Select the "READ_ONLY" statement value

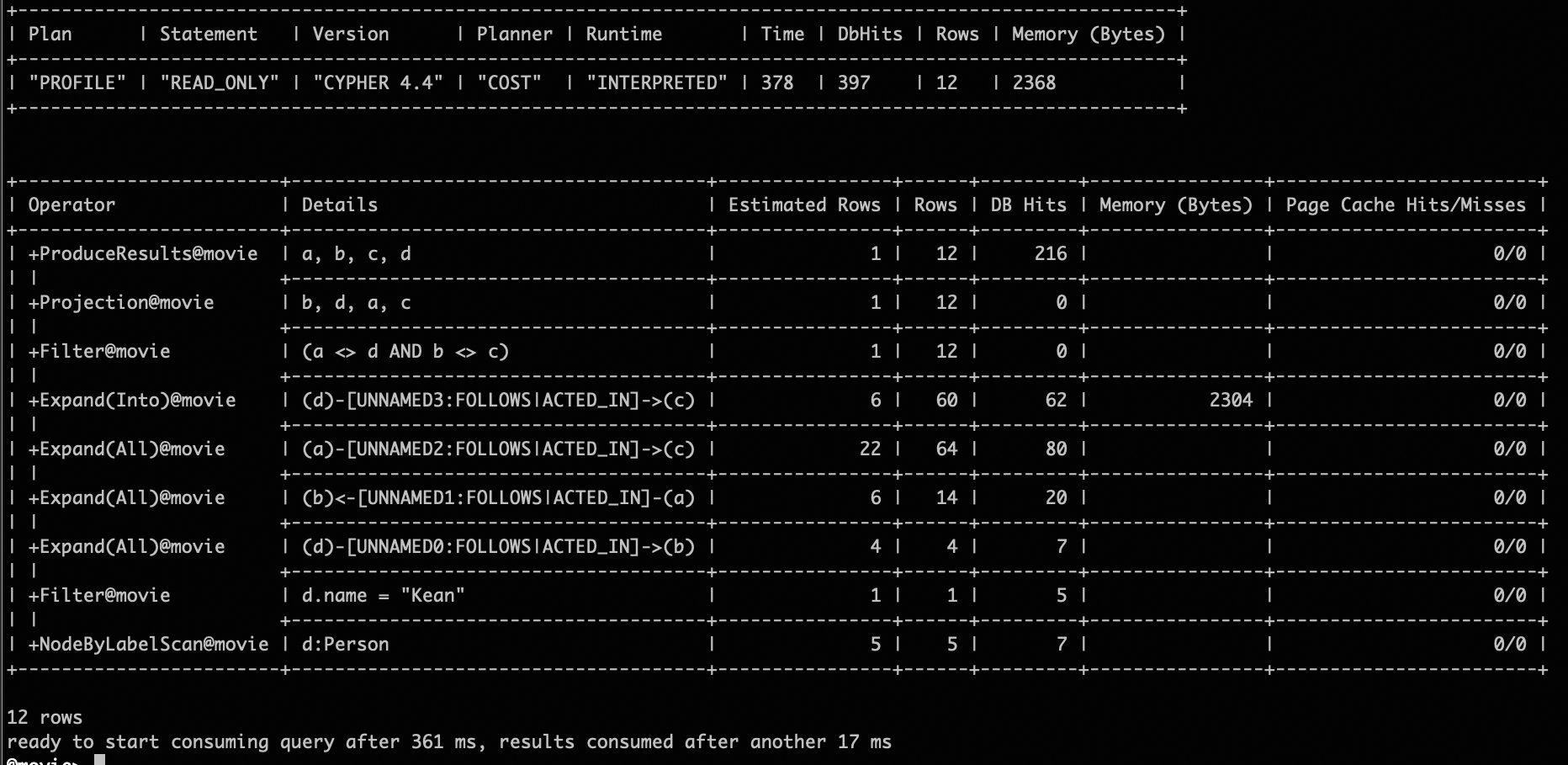tap(219, 82)
